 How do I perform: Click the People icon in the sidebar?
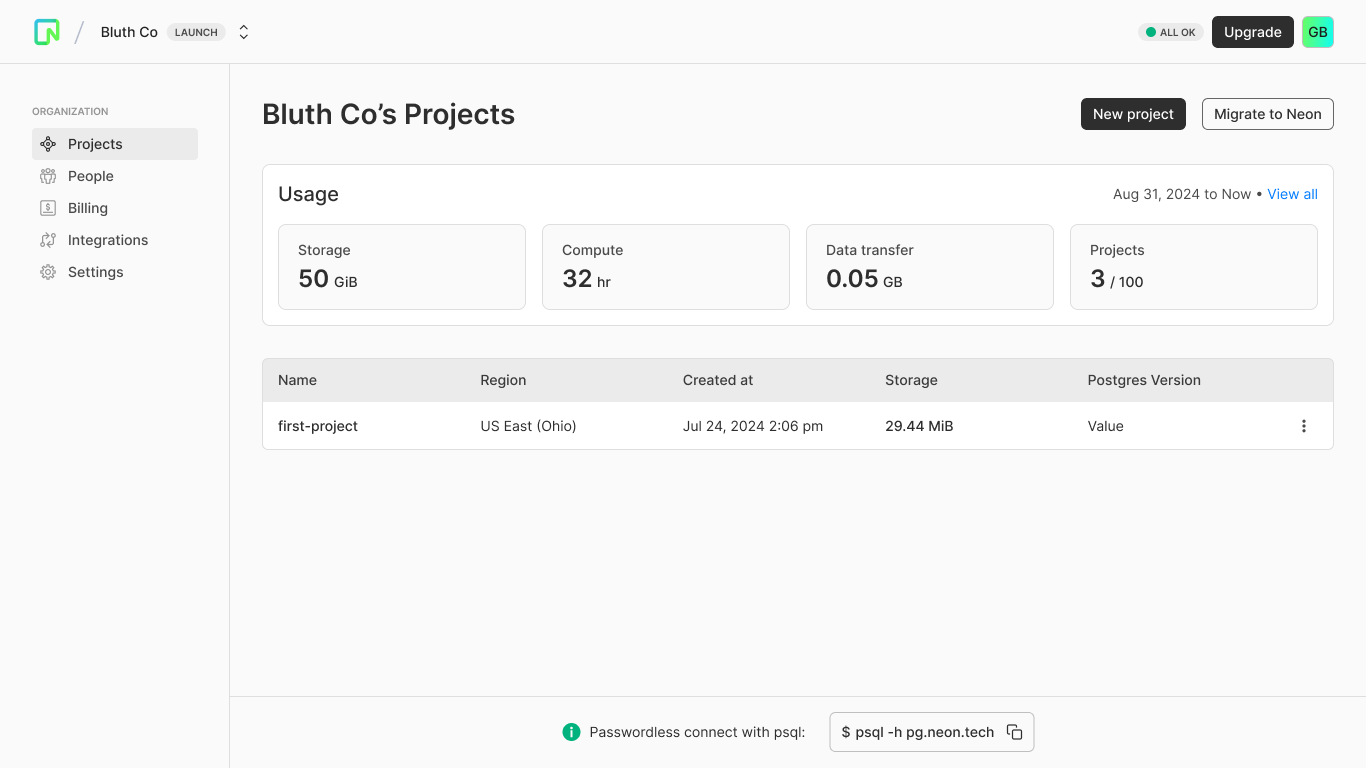coord(48,176)
